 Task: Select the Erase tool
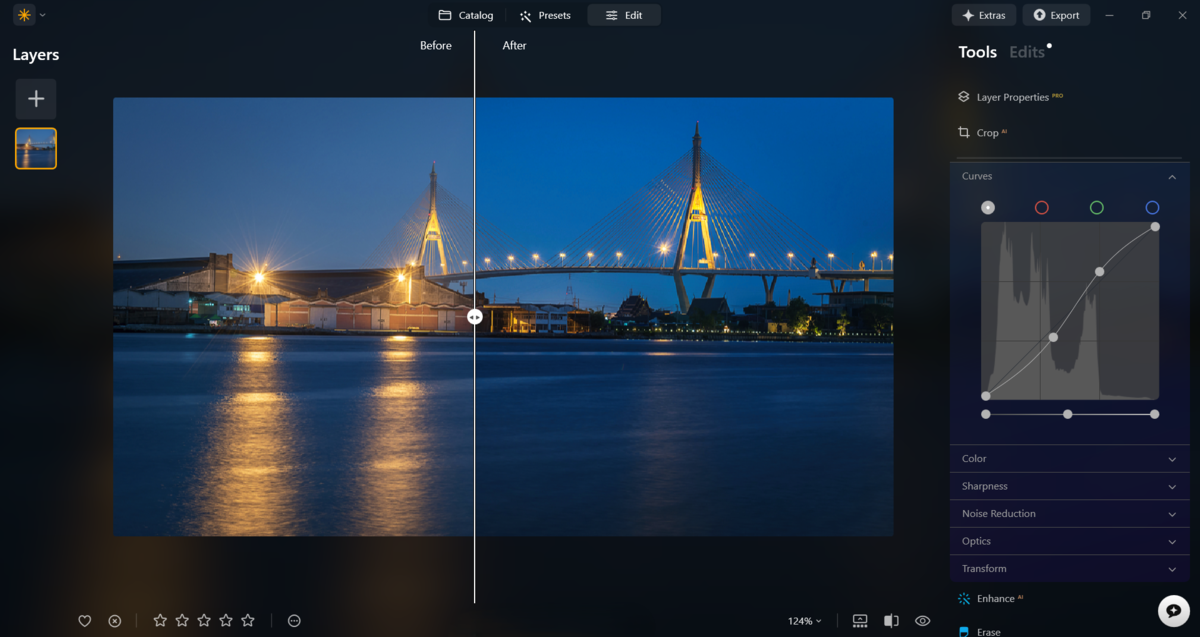(987, 631)
